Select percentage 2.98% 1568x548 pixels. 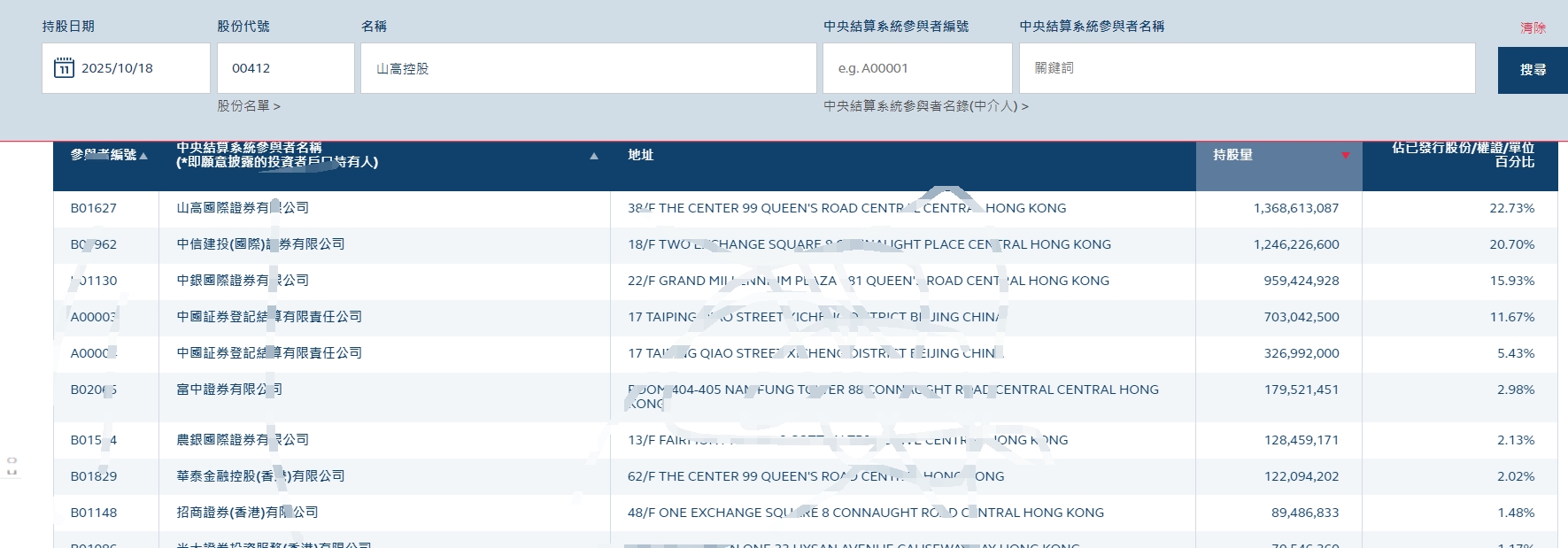point(1516,390)
